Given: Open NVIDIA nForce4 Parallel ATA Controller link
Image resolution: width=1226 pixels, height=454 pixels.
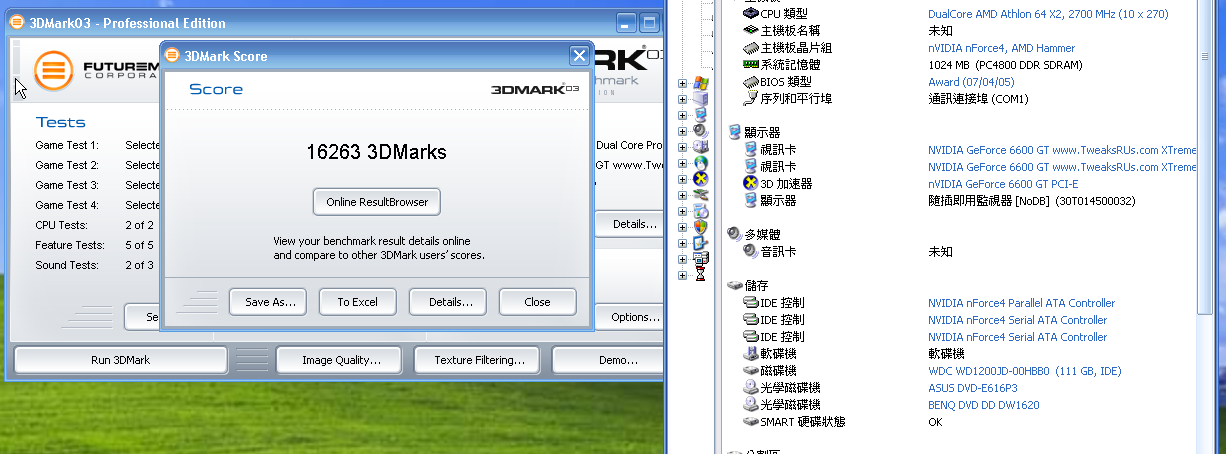Looking at the screenshot, I should pos(1021,303).
